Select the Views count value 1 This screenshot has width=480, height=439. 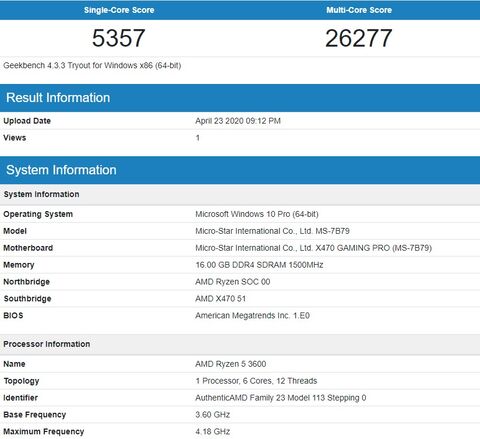point(198,138)
